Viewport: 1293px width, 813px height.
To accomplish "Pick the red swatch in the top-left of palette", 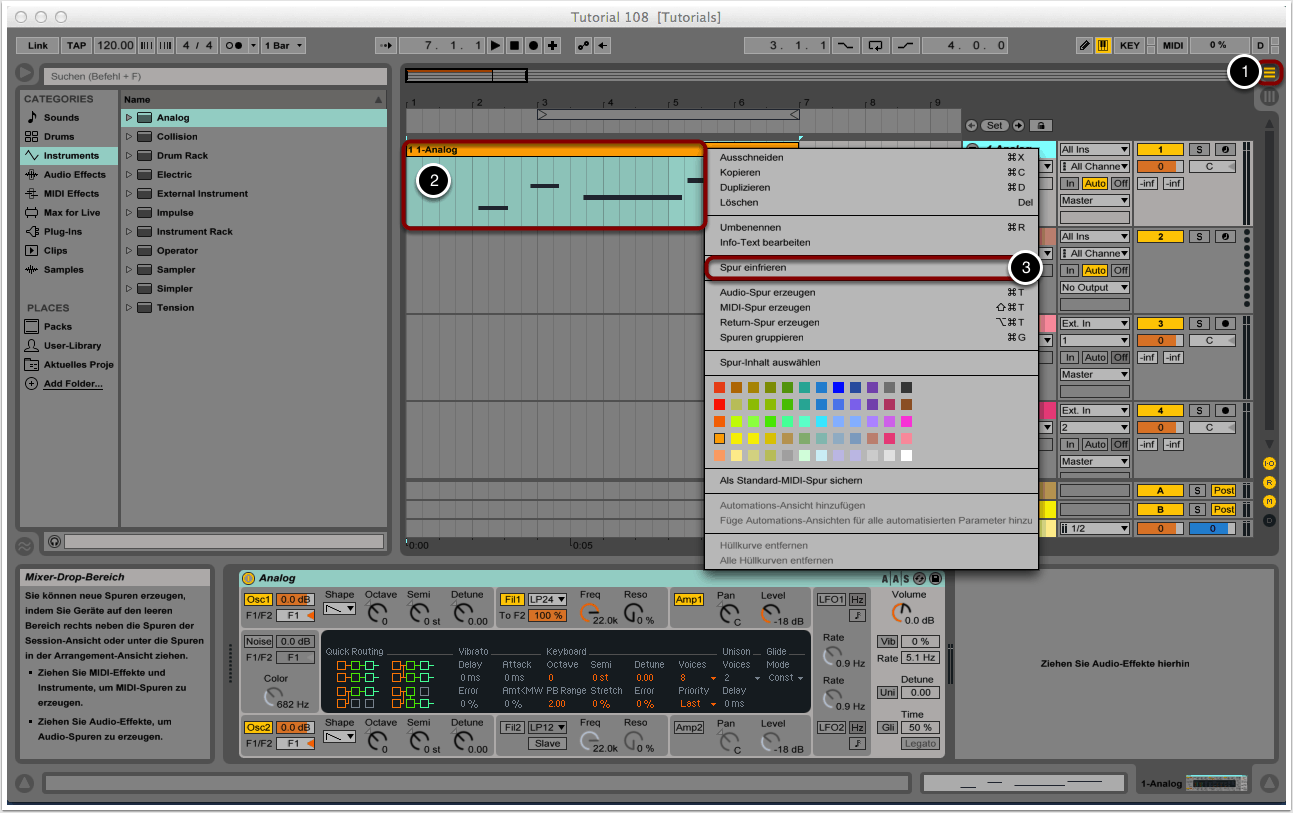I will click(x=719, y=388).
